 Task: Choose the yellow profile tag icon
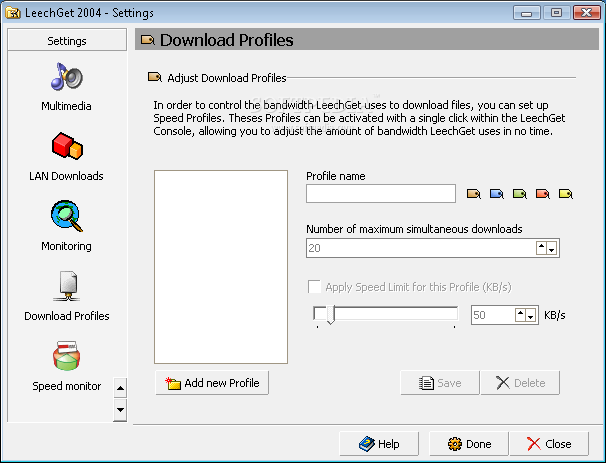tap(566, 194)
